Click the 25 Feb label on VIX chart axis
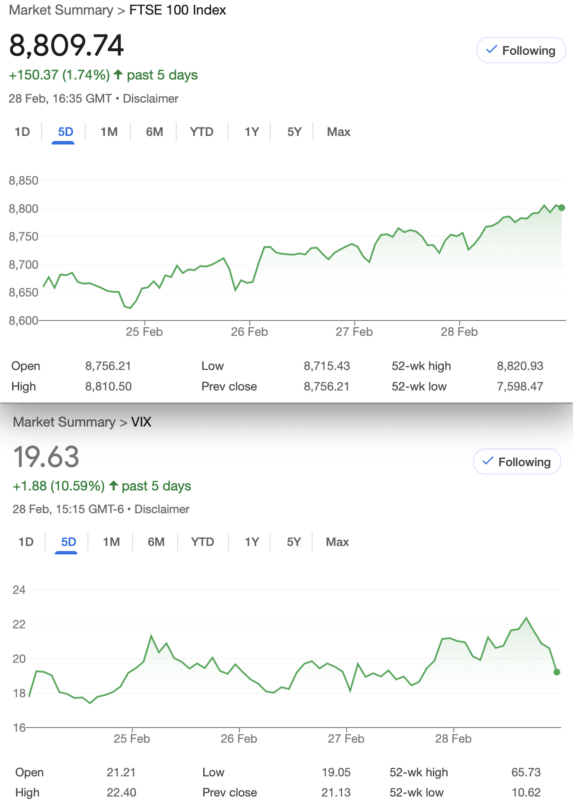 pyautogui.click(x=132, y=739)
